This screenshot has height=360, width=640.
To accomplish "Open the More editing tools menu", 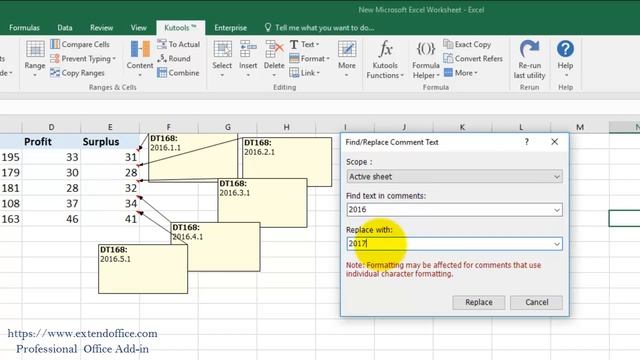I will [347, 59].
